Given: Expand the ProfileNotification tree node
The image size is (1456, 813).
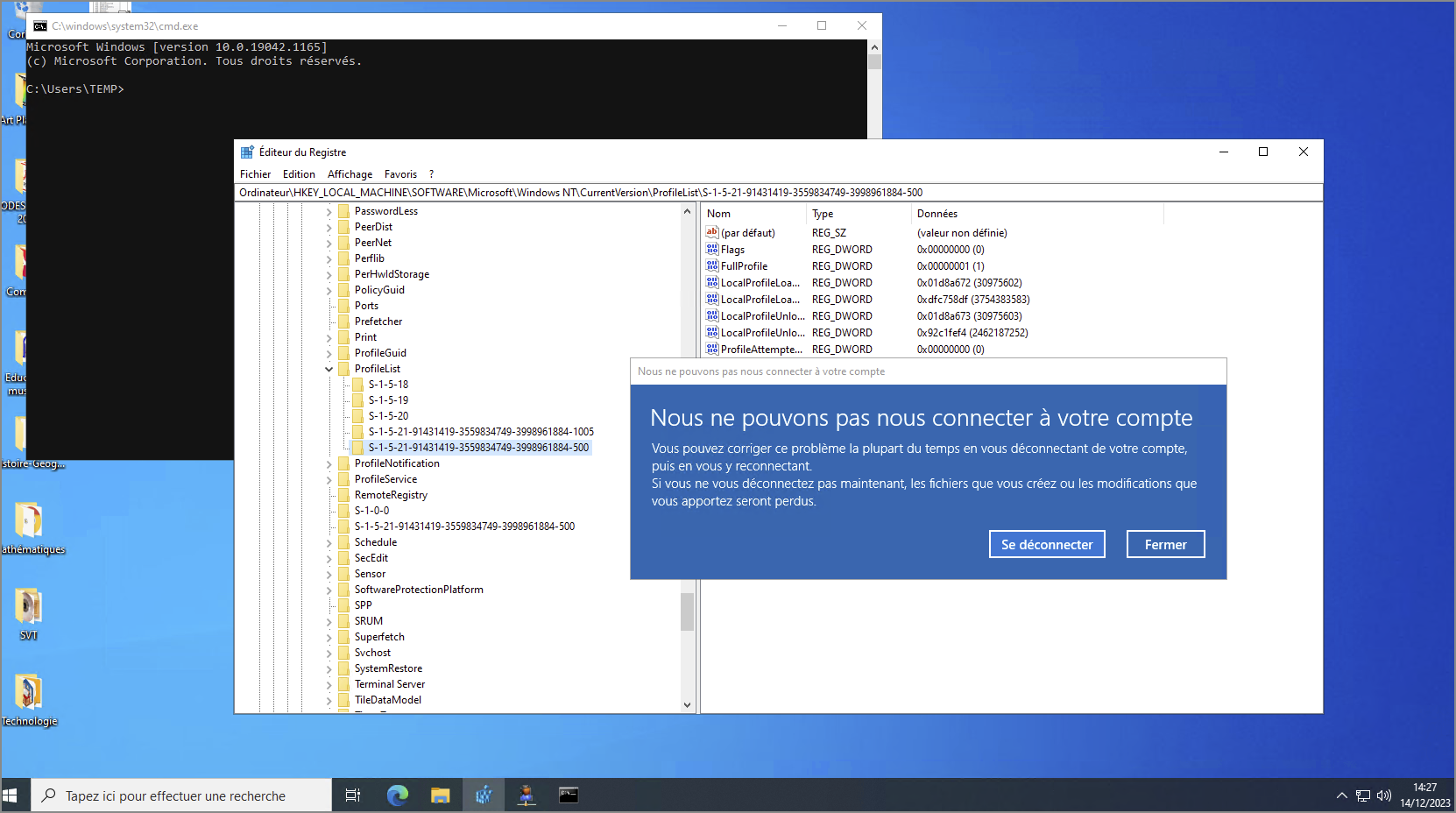Looking at the screenshot, I should (329, 463).
